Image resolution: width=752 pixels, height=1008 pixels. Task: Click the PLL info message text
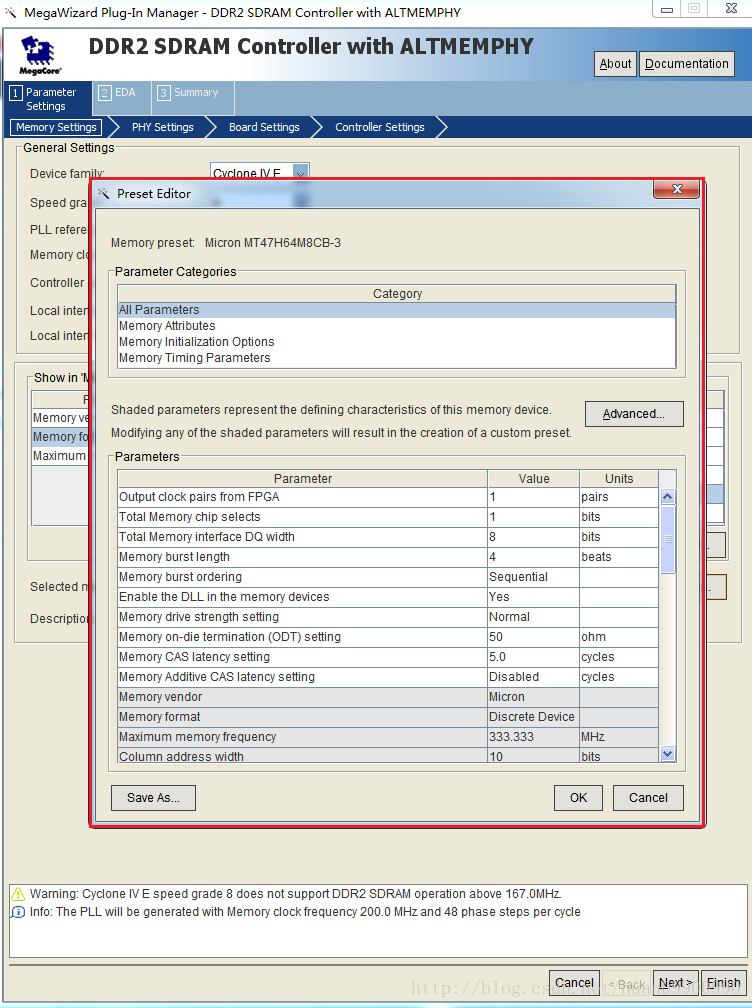(305, 912)
